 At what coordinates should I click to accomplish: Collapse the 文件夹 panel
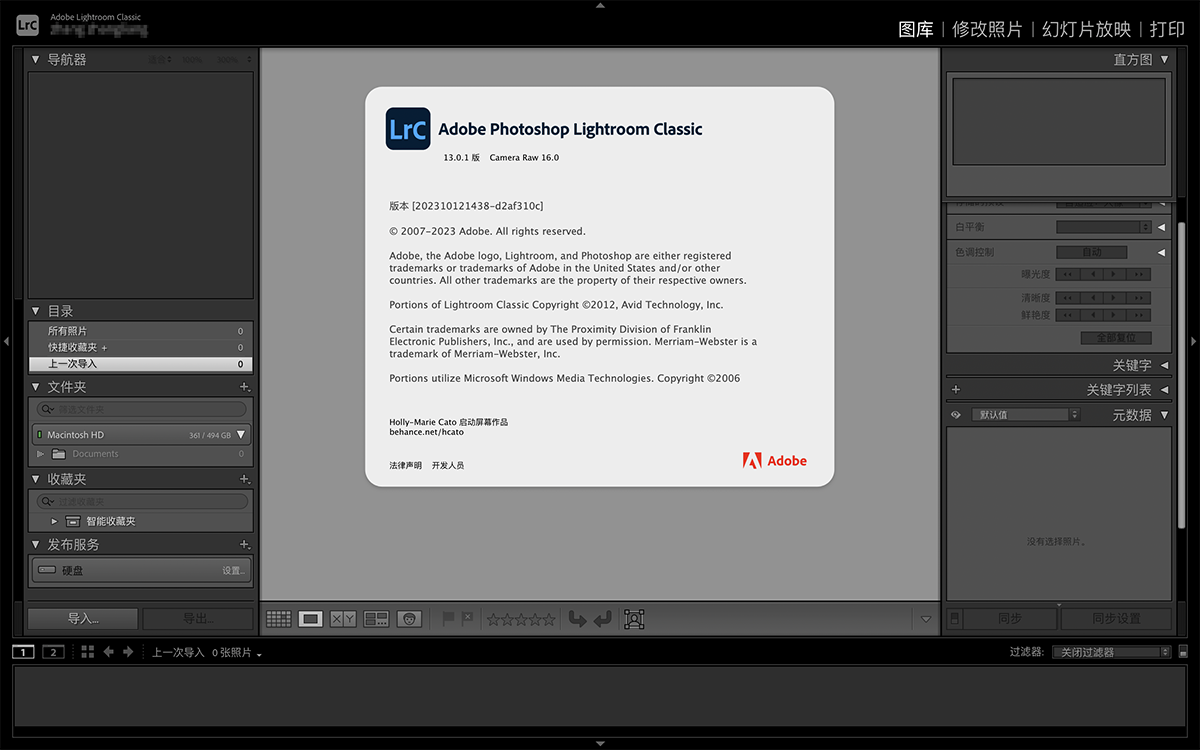tap(36, 387)
